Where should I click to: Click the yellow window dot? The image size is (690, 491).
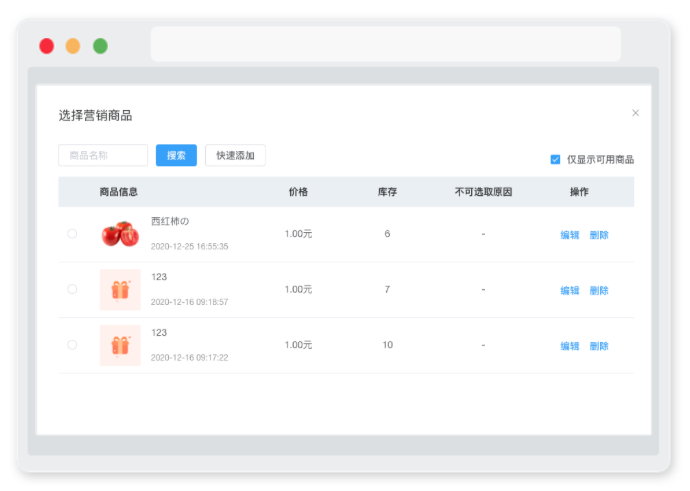coord(73,46)
